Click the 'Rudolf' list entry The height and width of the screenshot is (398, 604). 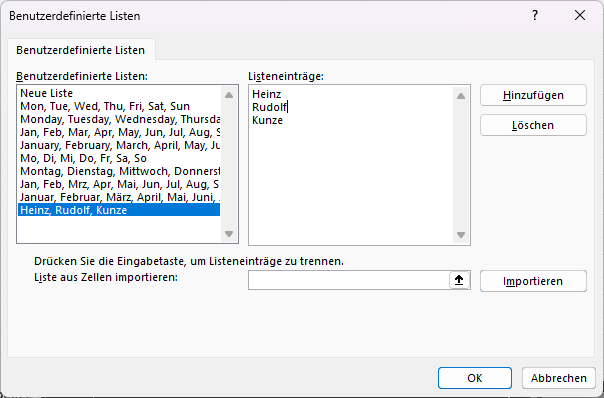coord(270,107)
